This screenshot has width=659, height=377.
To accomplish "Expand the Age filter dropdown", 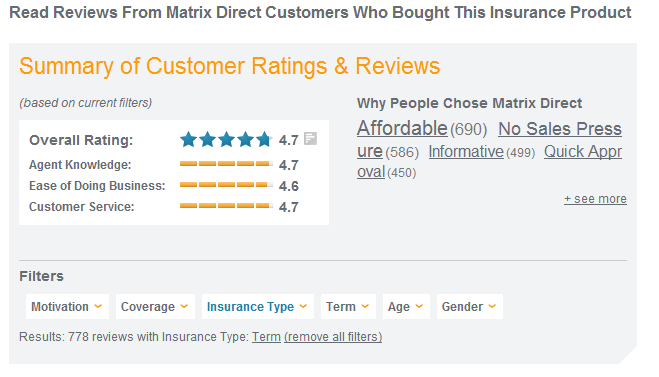I will pyautogui.click(x=406, y=307).
